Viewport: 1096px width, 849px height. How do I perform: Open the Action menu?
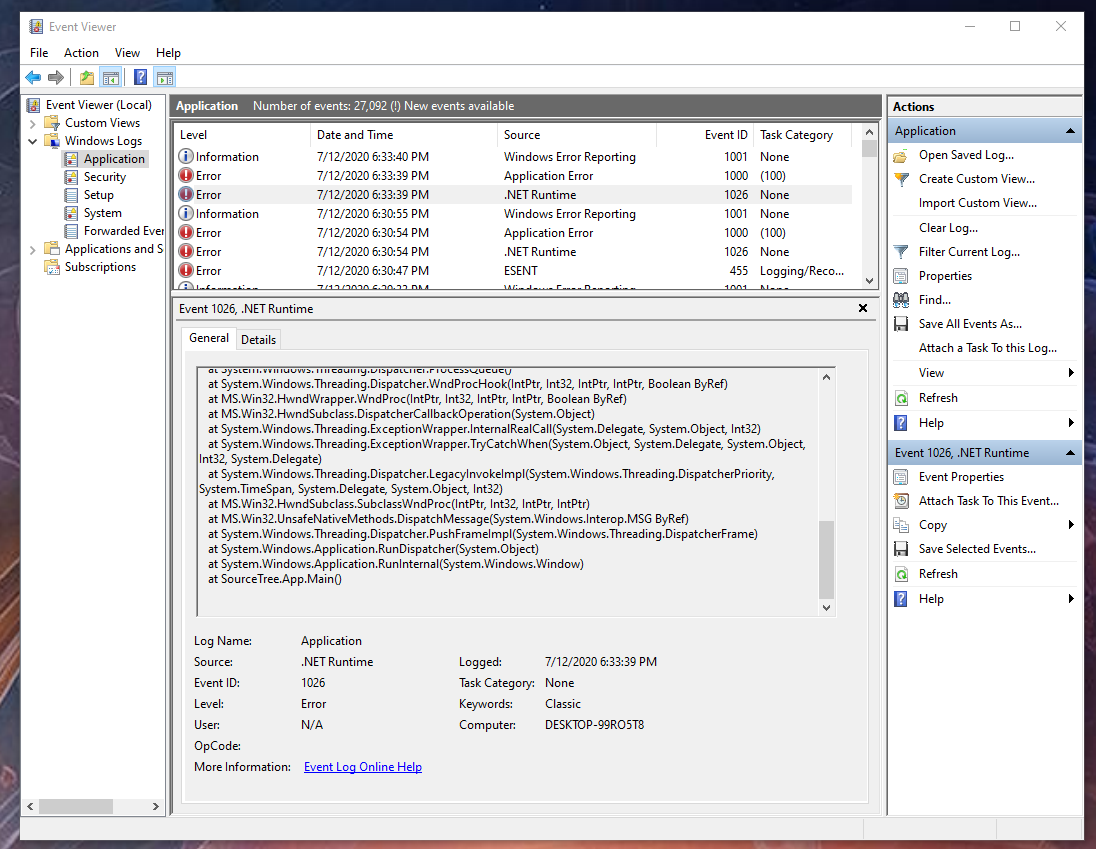tap(81, 52)
